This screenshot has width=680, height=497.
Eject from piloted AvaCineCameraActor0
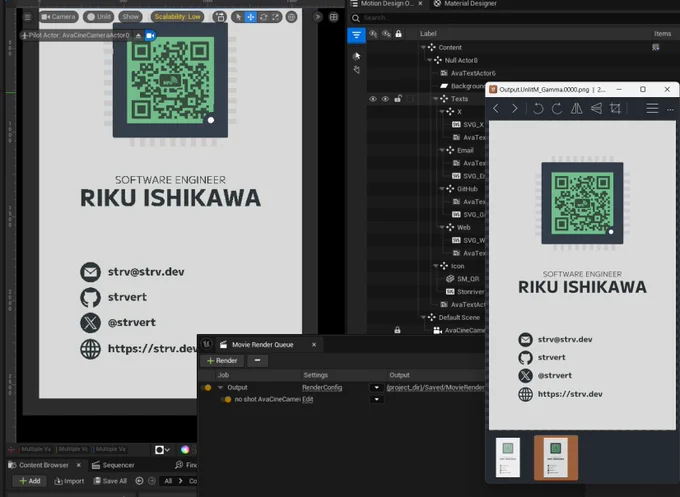pos(138,35)
